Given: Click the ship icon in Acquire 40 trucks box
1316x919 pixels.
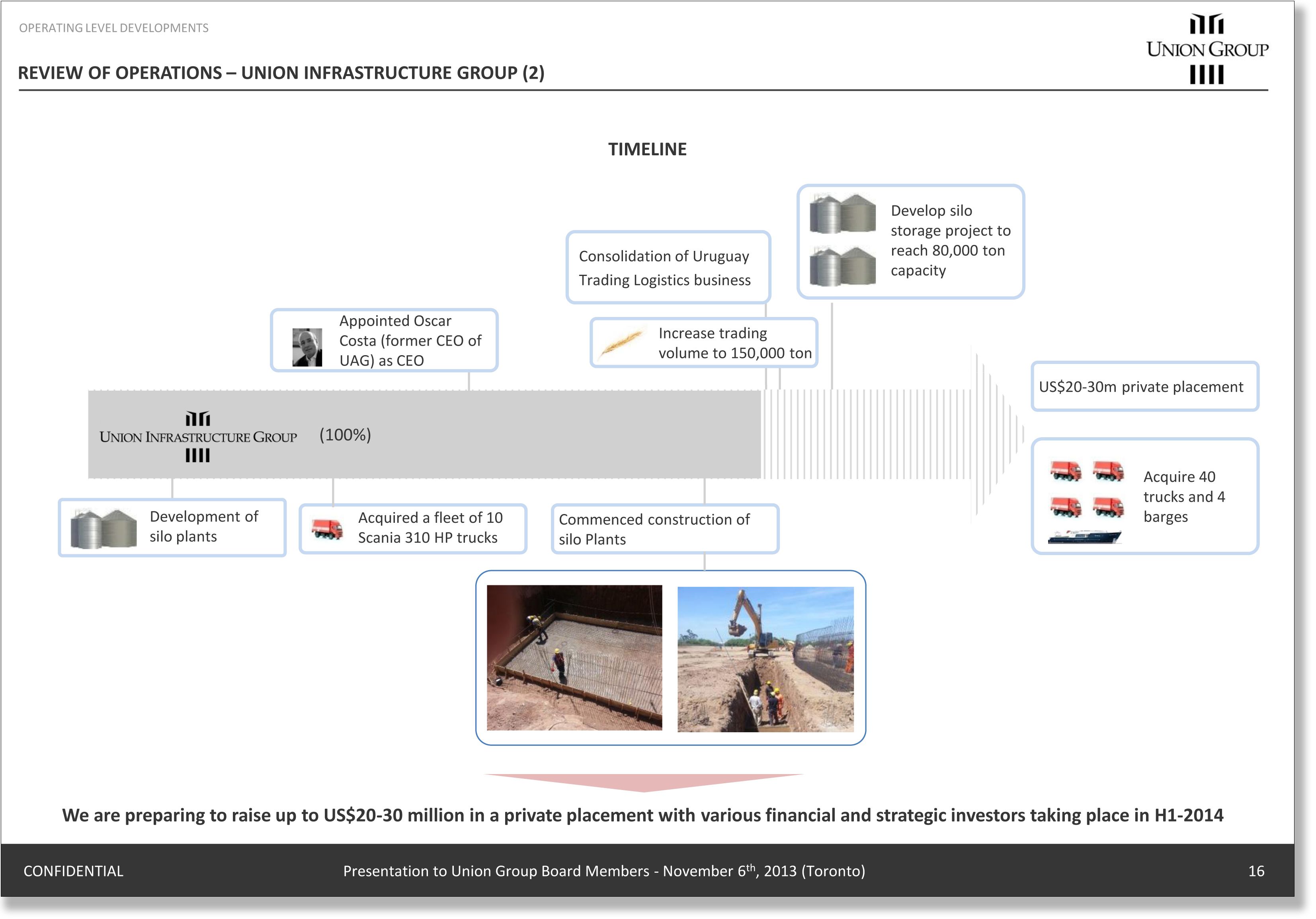Looking at the screenshot, I should pos(1084,537).
